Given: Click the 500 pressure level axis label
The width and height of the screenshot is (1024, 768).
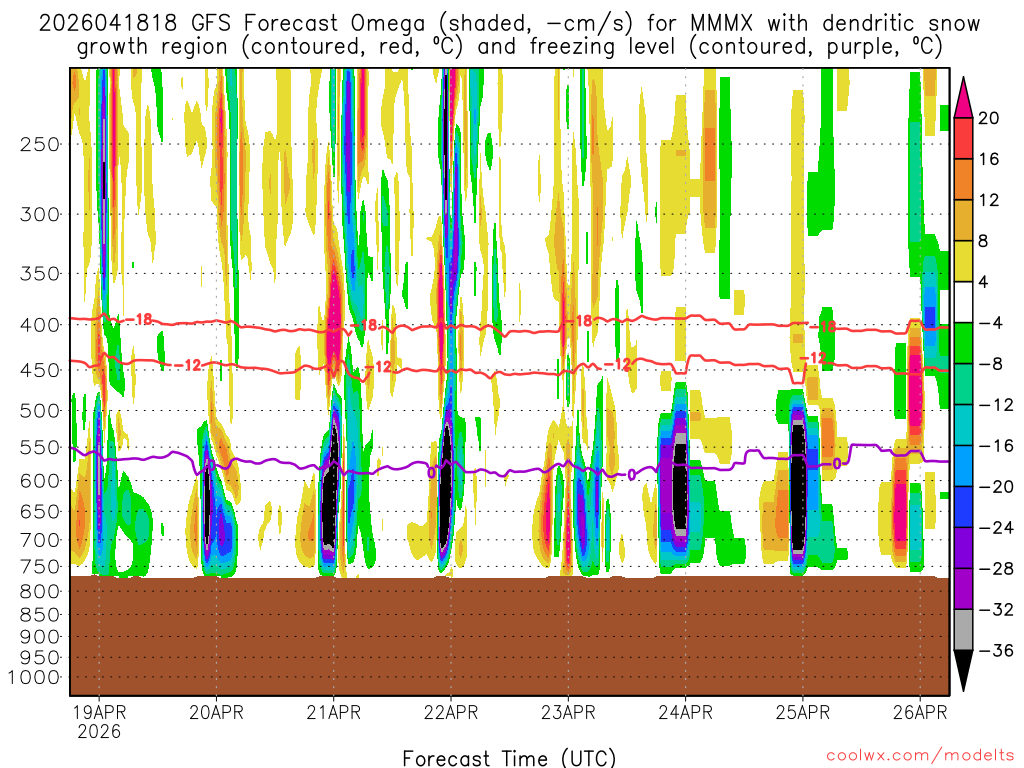Looking at the screenshot, I should click(40, 410).
